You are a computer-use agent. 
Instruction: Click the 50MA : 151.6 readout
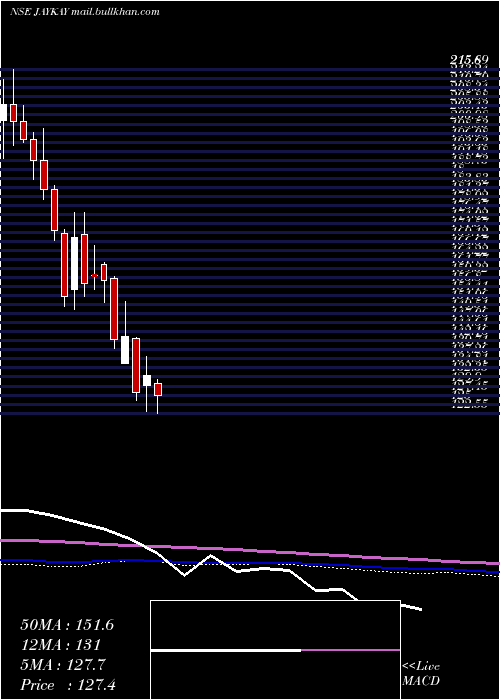point(67,625)
